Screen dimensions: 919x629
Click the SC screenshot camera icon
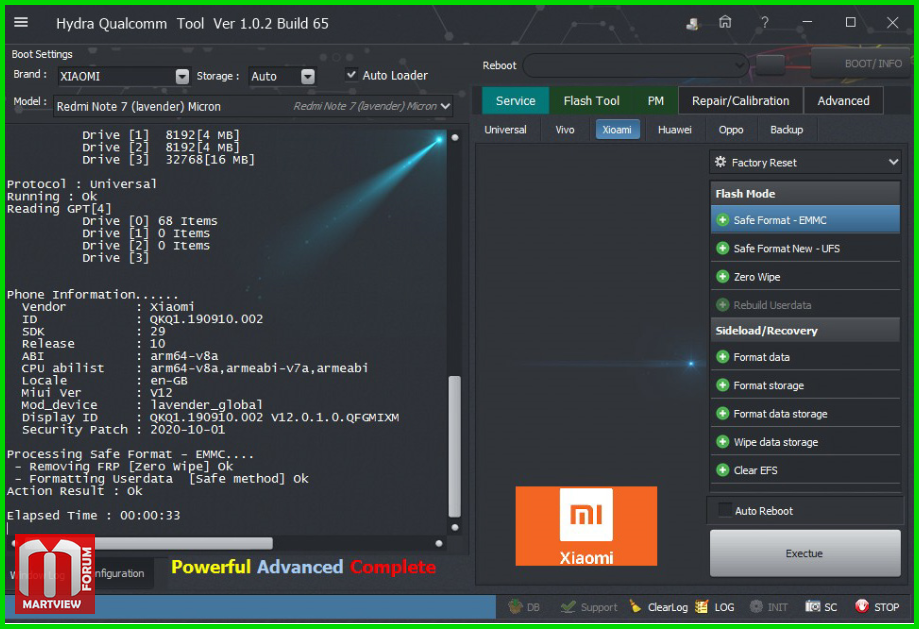812,607
